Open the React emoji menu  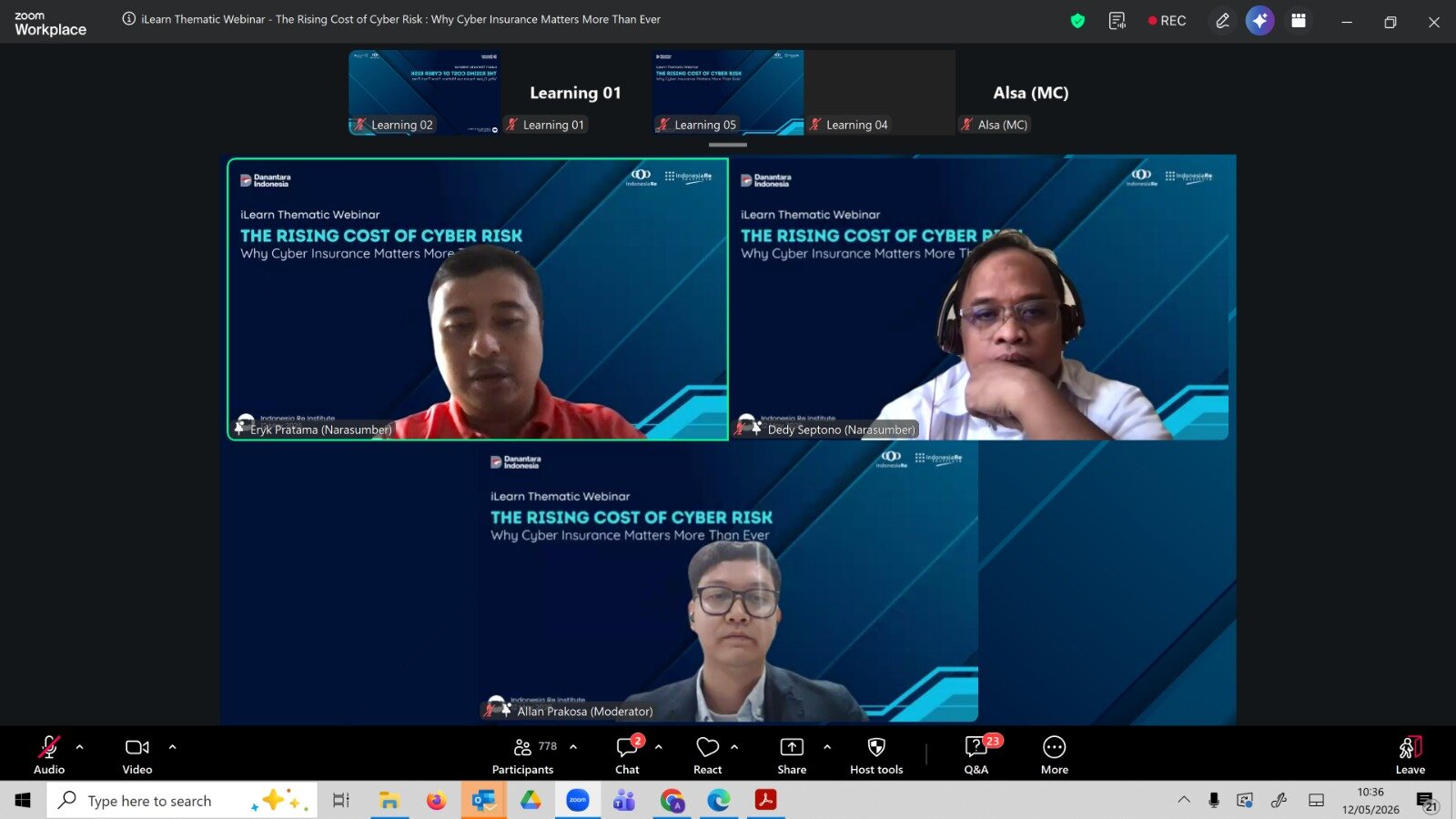click(708, 755)
